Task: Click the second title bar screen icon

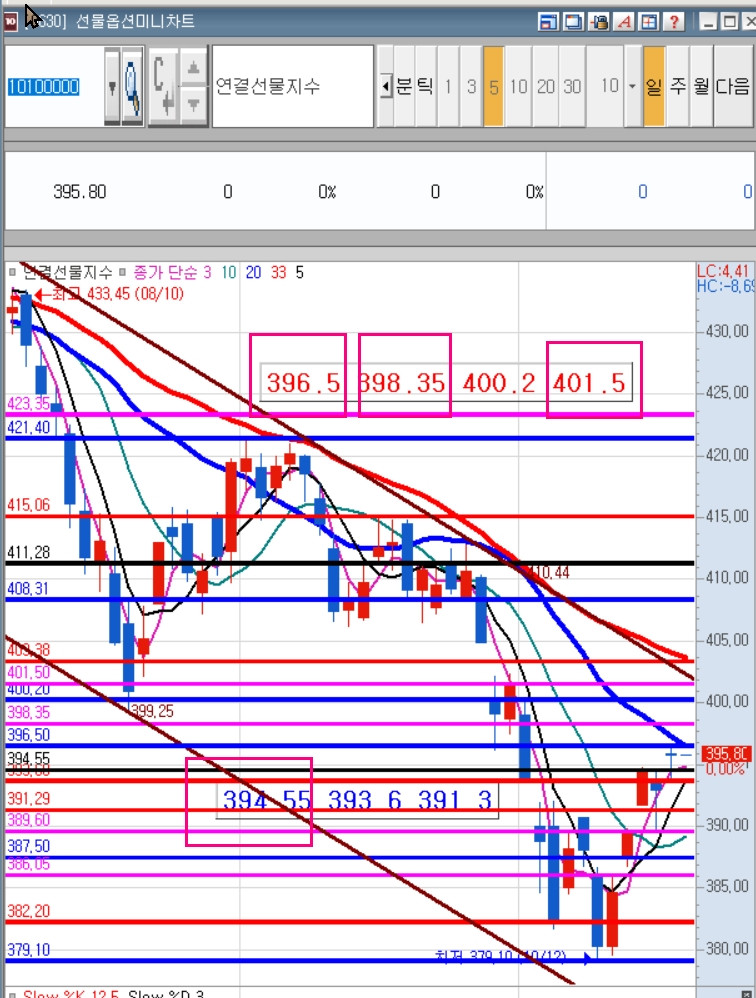Action: (x=573, y=21)
